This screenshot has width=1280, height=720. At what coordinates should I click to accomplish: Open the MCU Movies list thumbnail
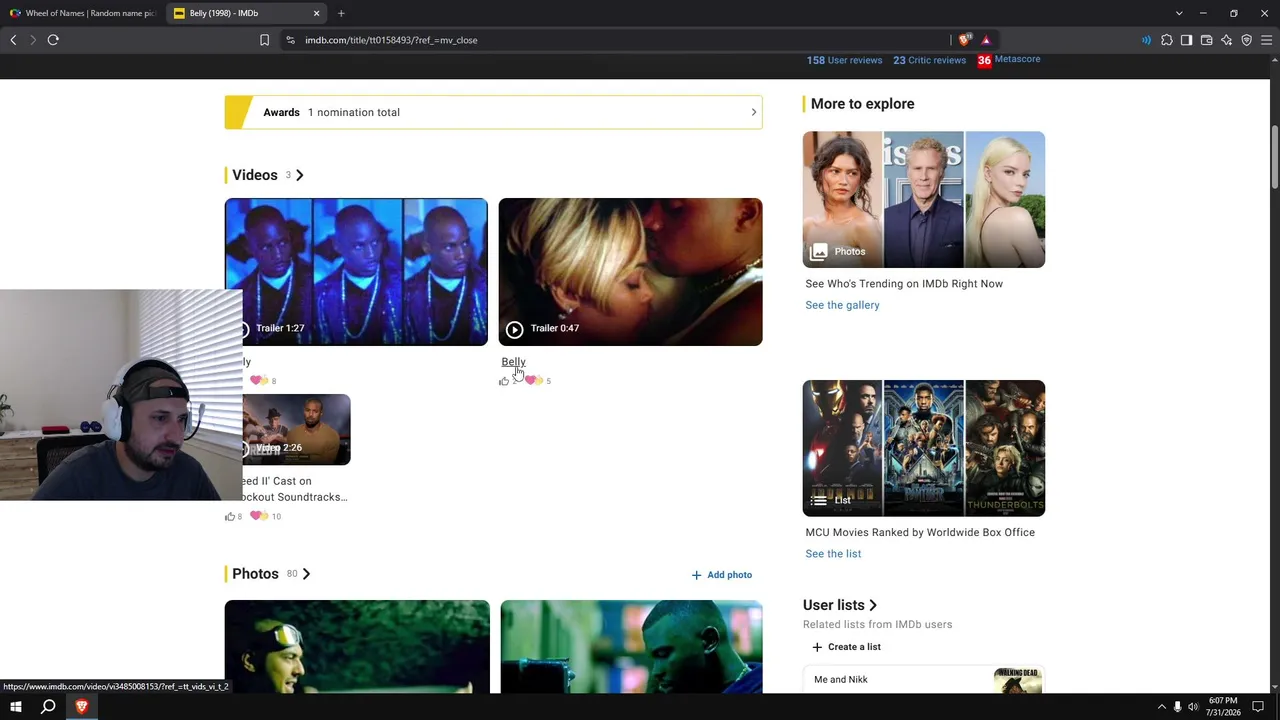click(924, 448)
